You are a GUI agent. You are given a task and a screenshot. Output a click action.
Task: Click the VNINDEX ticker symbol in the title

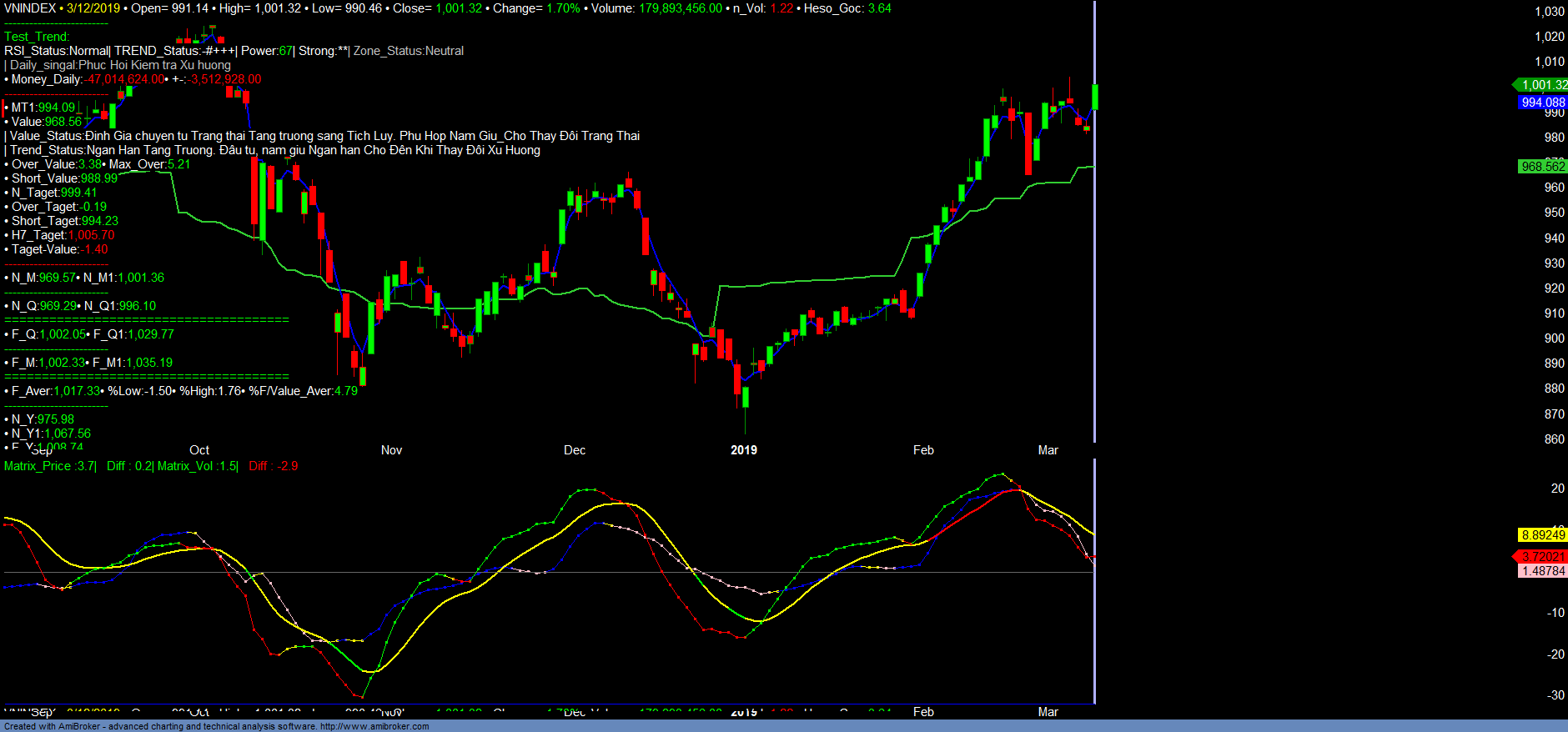click(30, 8)
